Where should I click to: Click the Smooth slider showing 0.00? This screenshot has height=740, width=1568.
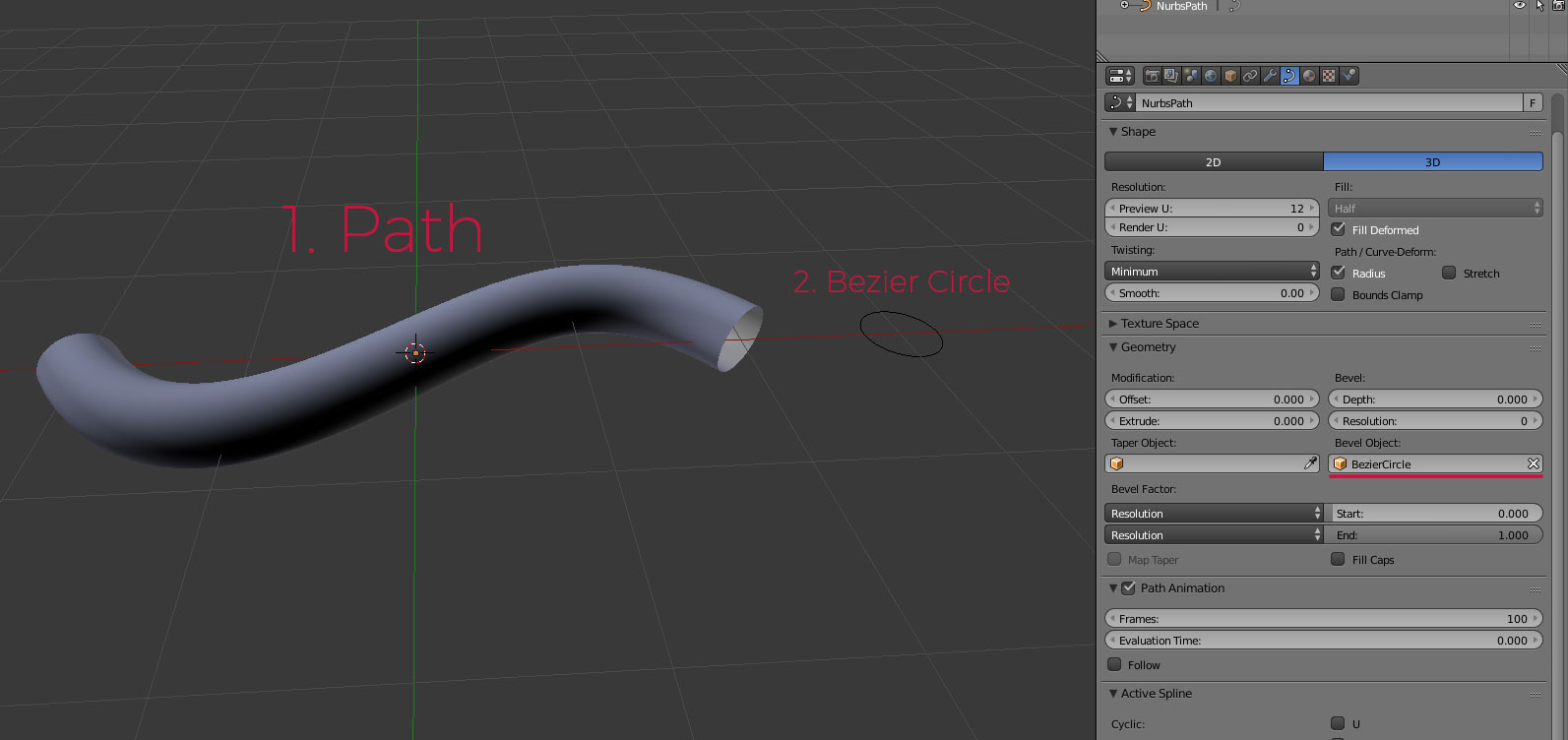1213,293
